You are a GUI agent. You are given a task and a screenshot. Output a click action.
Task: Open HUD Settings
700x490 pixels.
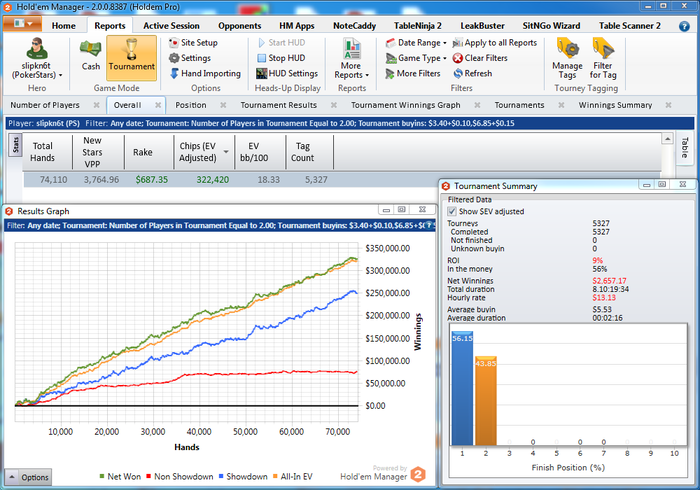[x=287, y=74]
